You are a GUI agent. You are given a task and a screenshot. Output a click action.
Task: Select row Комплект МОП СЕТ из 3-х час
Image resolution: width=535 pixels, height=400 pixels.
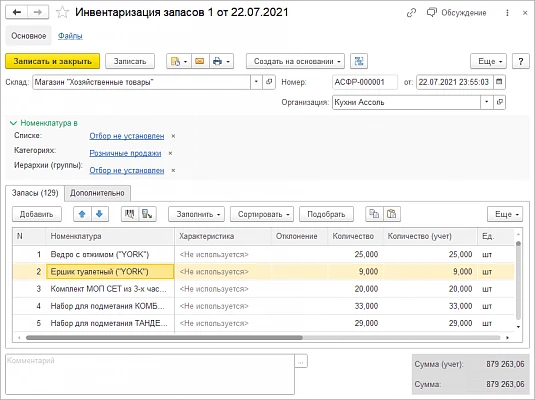click(263, 289)
